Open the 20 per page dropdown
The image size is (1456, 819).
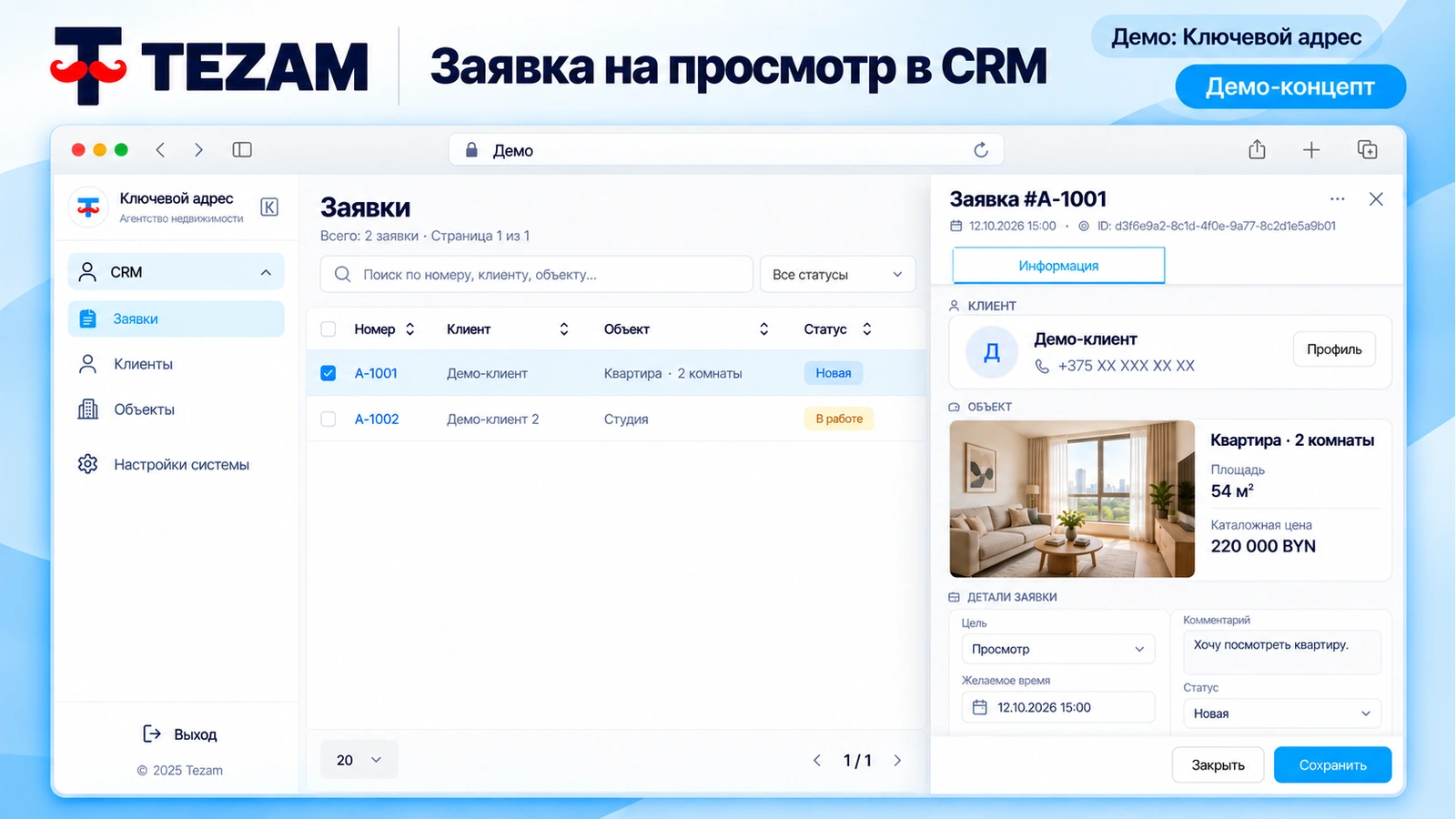pos(359,760)
